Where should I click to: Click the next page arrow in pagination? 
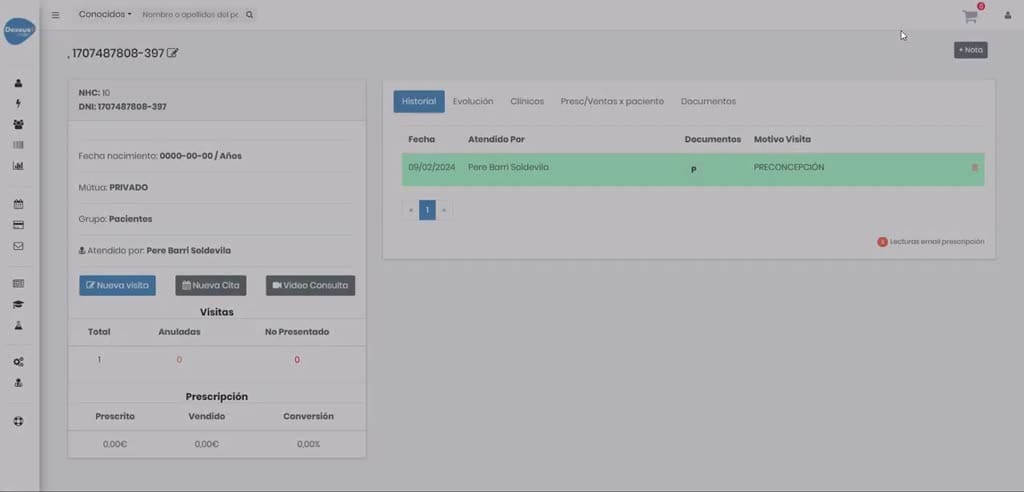444,210
